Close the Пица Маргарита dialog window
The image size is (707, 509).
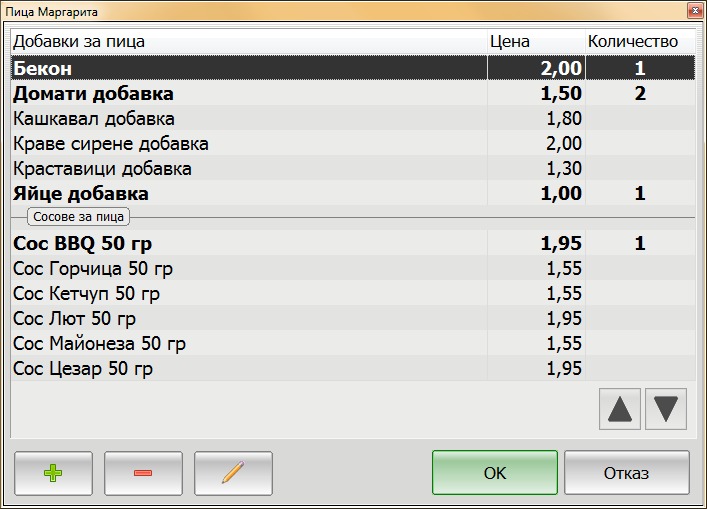coord(692,10)
